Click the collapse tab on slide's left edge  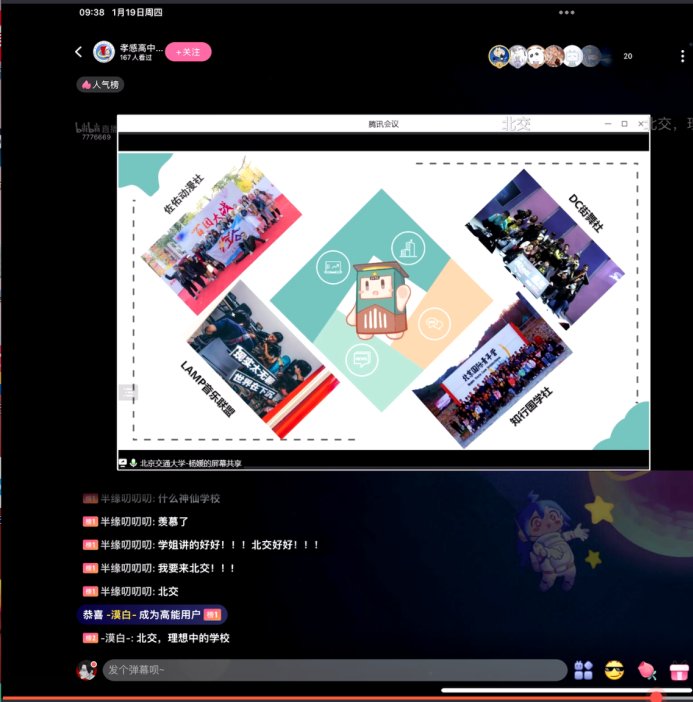pos(127,393)
